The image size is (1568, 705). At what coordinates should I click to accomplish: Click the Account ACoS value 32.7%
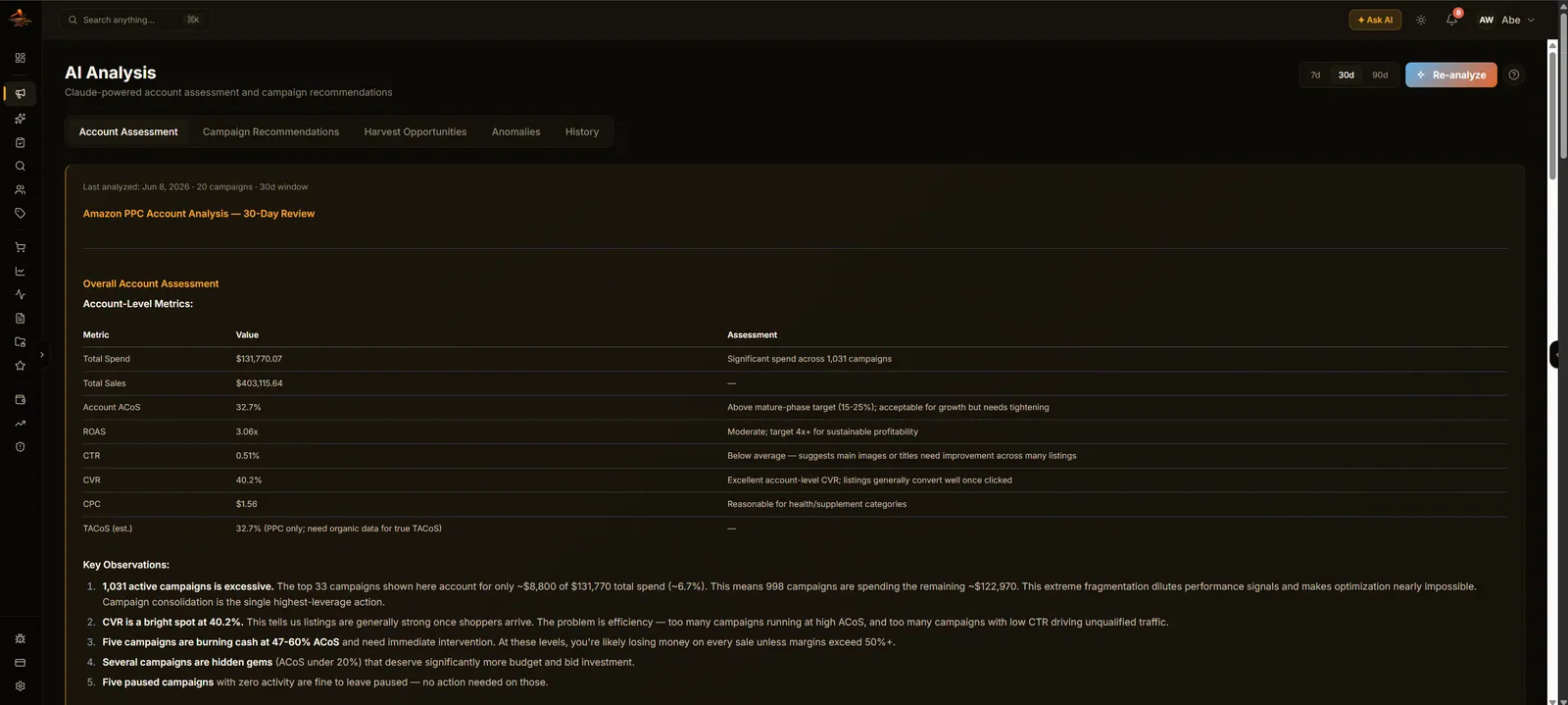click(x=248, y=407)
